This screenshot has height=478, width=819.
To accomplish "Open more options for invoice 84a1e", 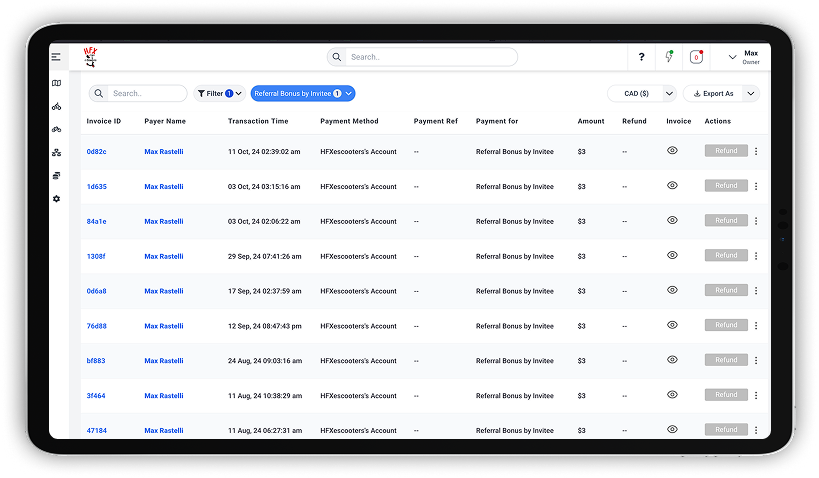I will (756, 221).
